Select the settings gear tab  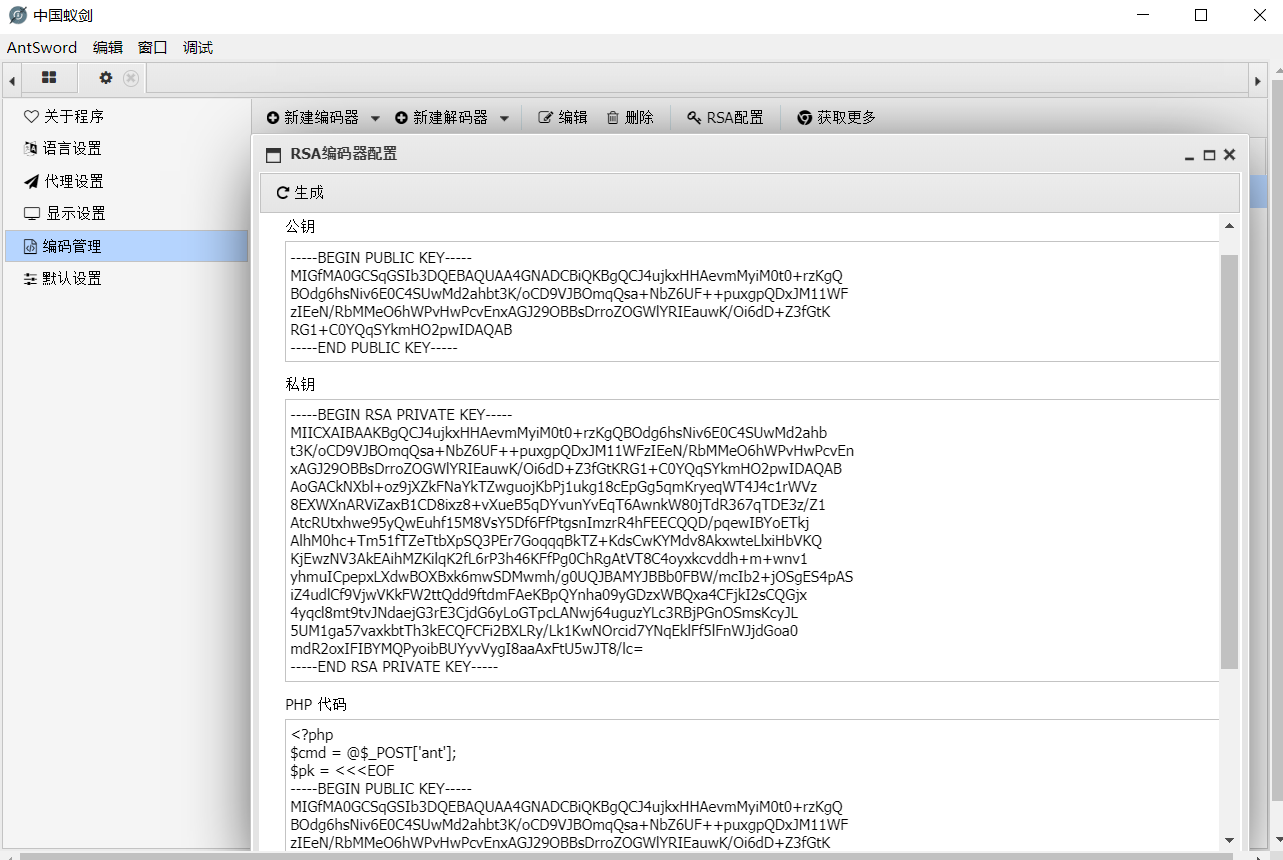[x=105, y=78]
